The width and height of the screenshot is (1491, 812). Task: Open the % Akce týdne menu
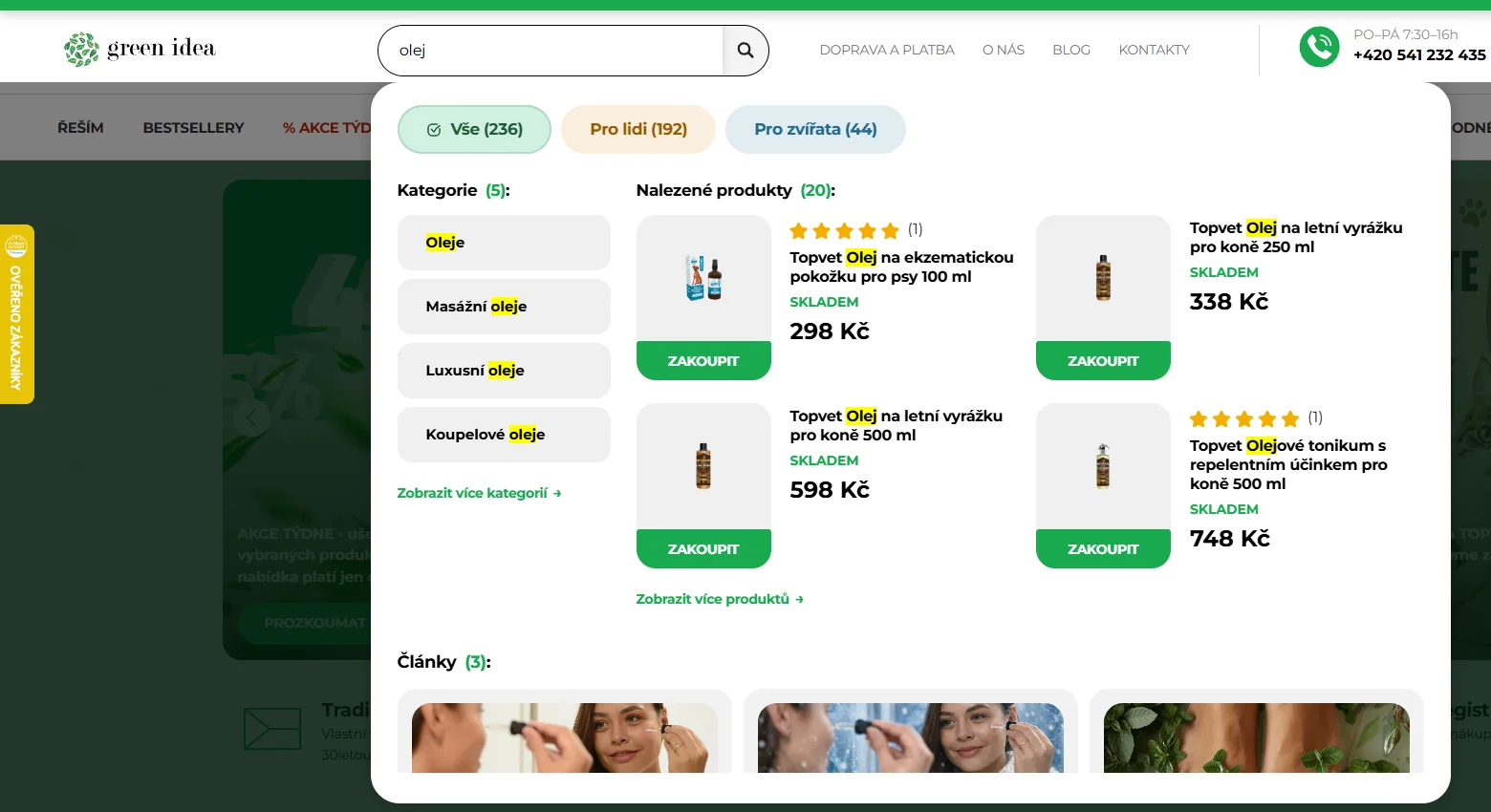pos(326,127)
